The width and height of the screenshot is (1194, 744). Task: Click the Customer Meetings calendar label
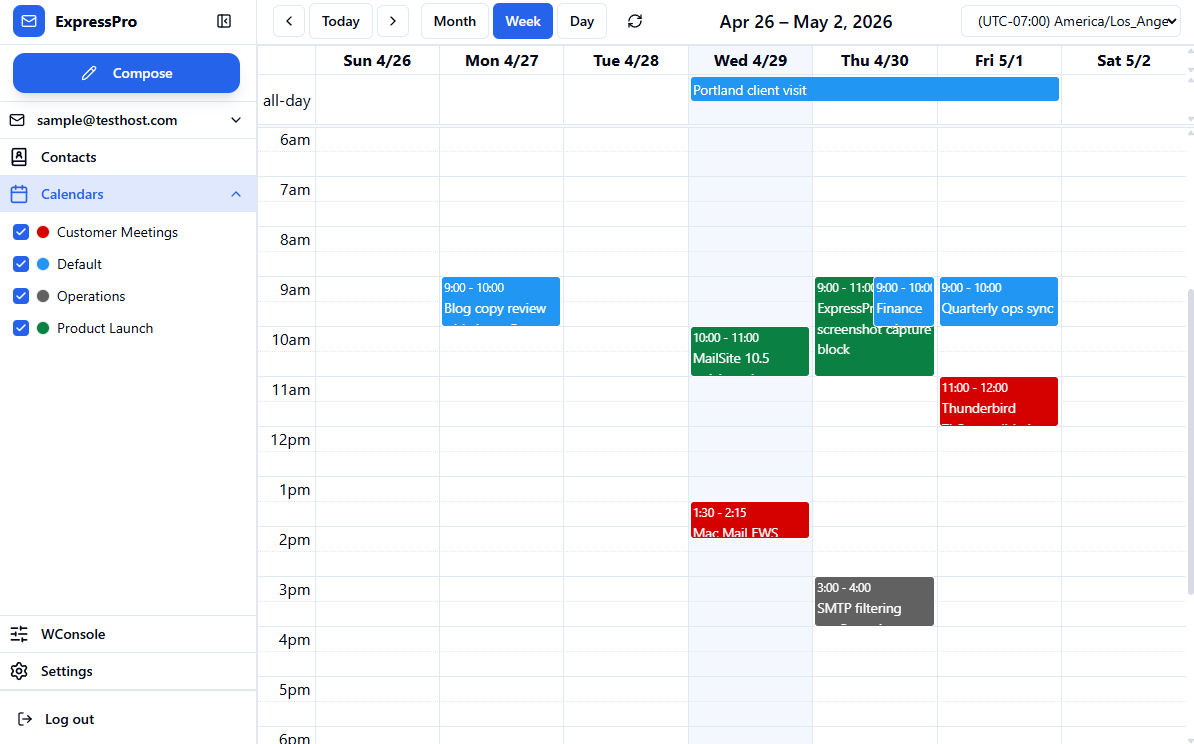tap(117, 232)
